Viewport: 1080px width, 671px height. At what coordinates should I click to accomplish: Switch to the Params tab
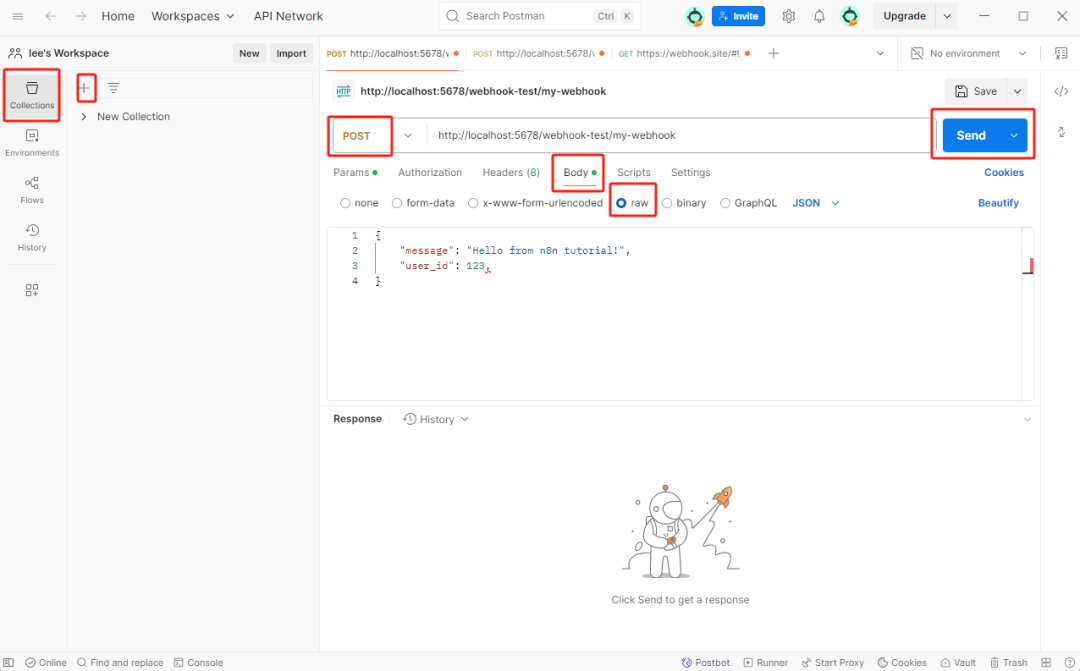pos(355,172)
